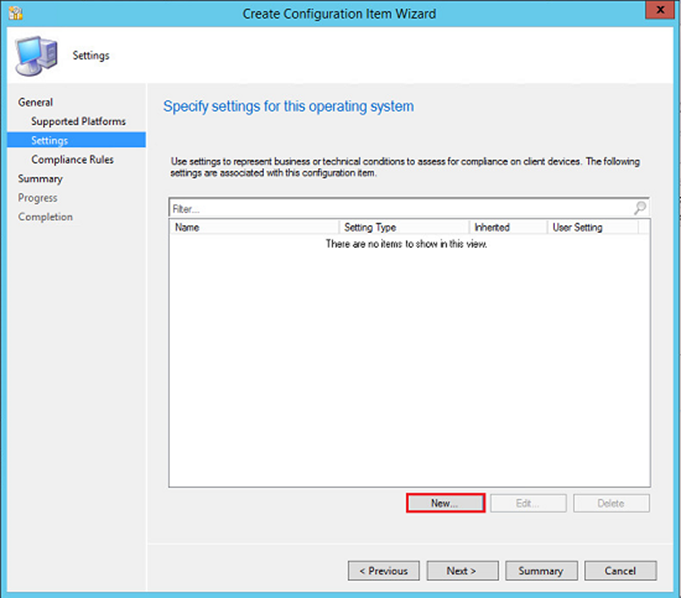Sort by the Setting Type column header
Image resolution: width=681 pixels, height=598 pixels.
point(404,227)
